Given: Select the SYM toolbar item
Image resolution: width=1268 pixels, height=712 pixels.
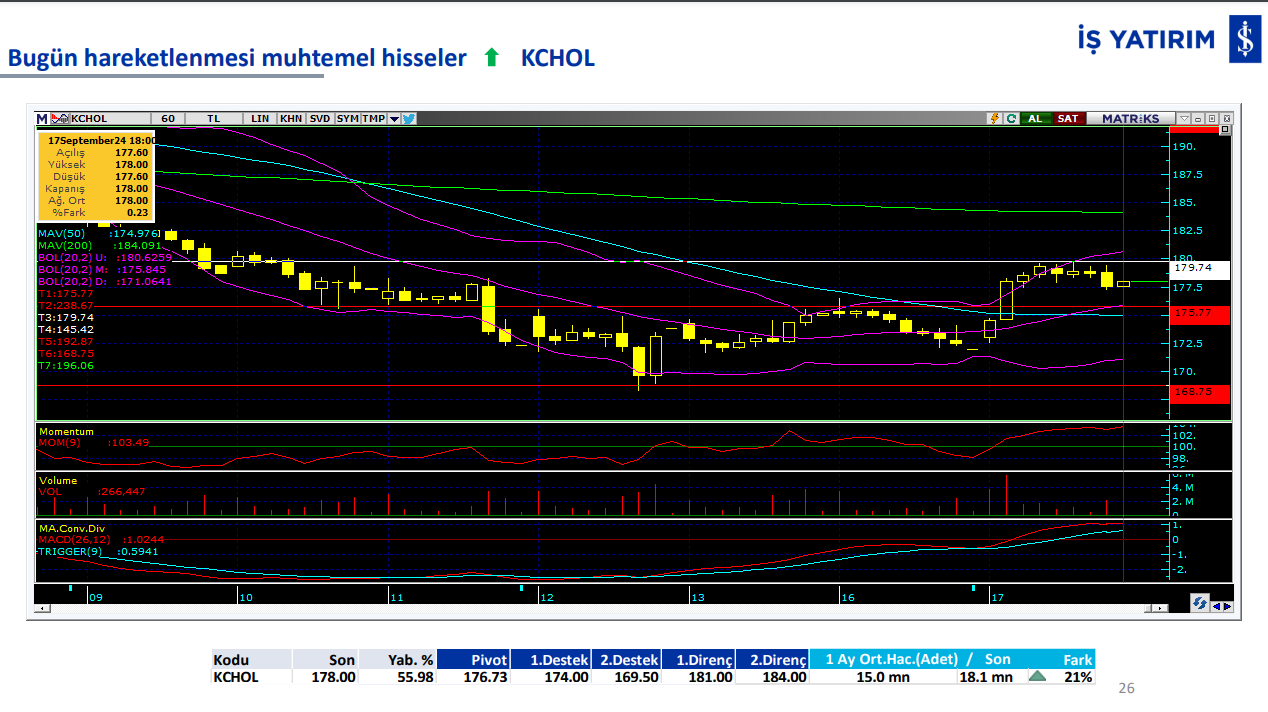Looking at the screenshot, I should pos(347,118).
